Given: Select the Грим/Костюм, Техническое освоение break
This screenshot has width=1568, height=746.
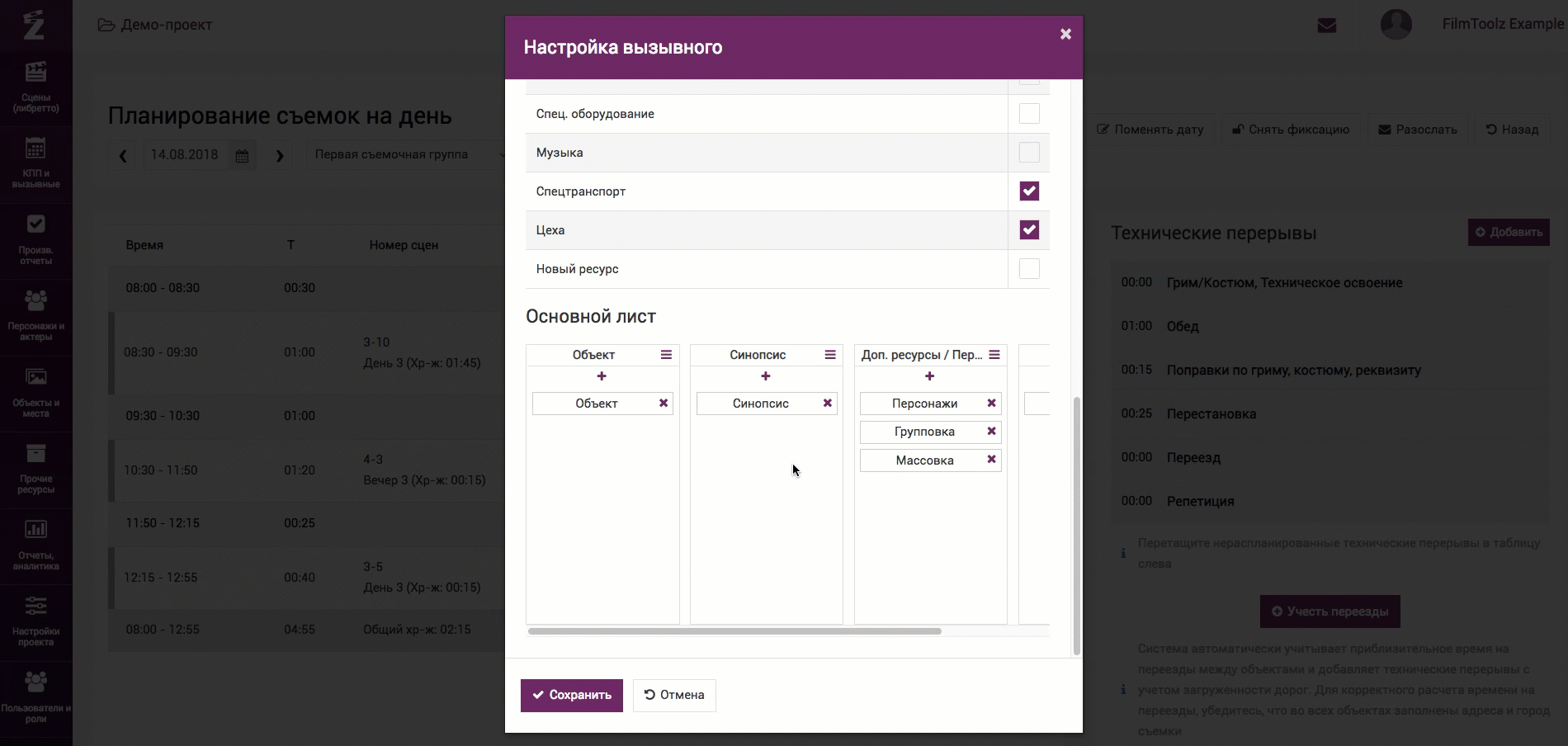Looking at the screenshot, I should [x=1329, y=283].
